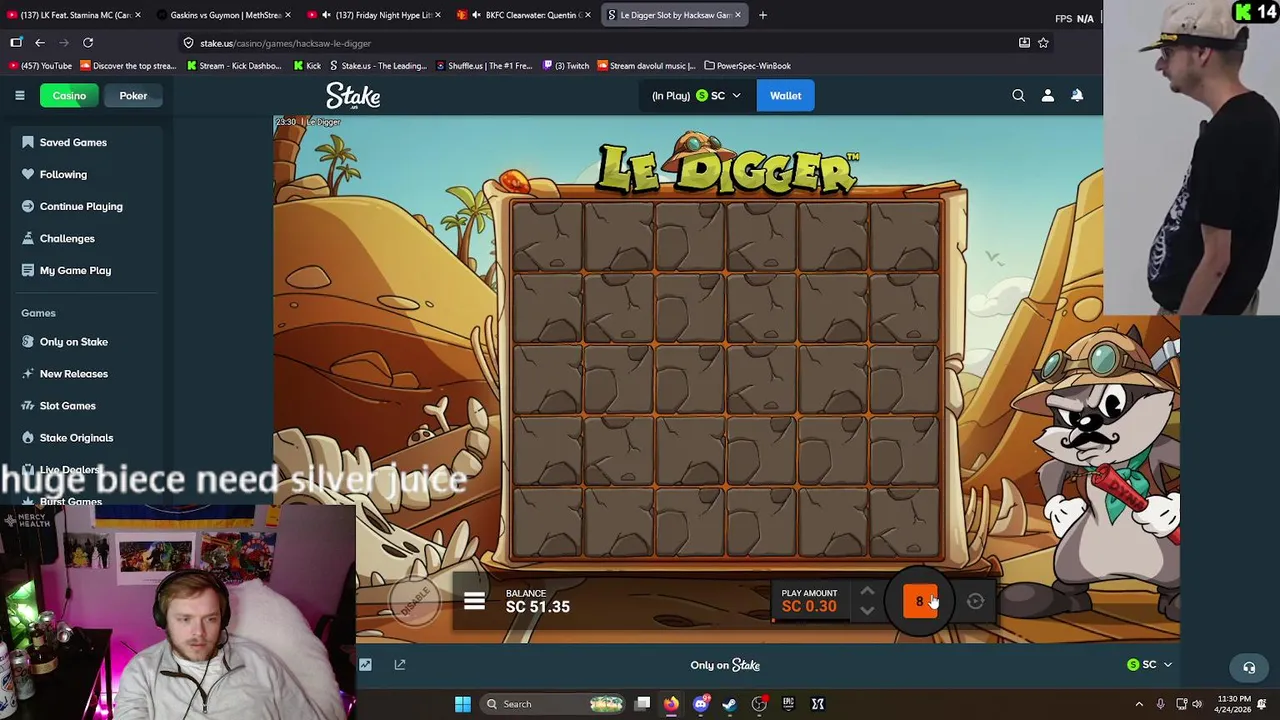Click the DISABLE round stamp button
The height and width of the screenshot is (720, 1280).
coord(414,600)
